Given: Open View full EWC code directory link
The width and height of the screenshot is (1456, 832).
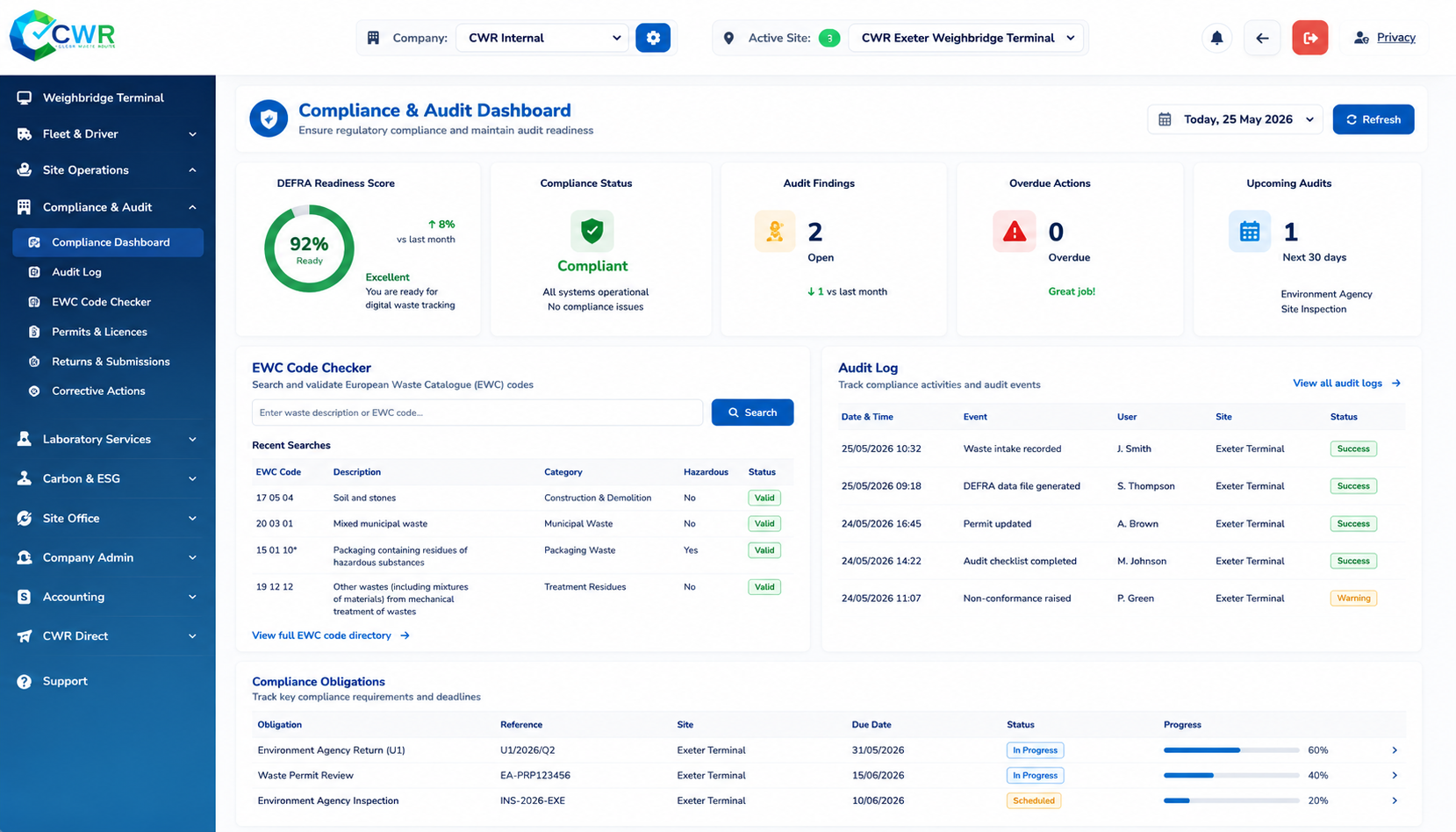Looking at the screenshot, I should (x=331, y=635).
